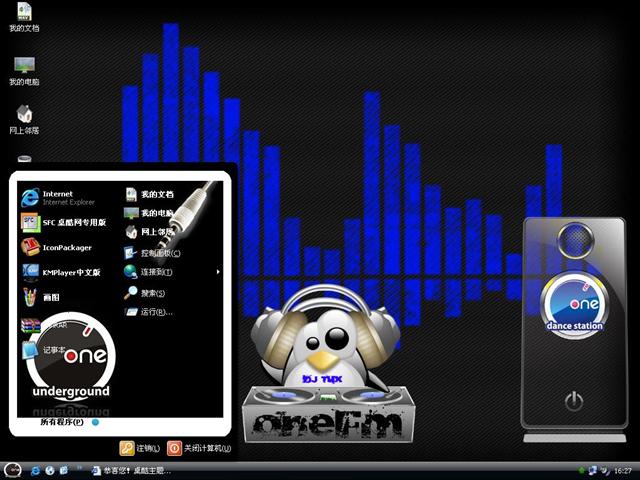This screenshot has width=640, height=480.
Task: Open 控制面板(C) control panel entry
Action: pyautogui.click(x=152, y=253)
